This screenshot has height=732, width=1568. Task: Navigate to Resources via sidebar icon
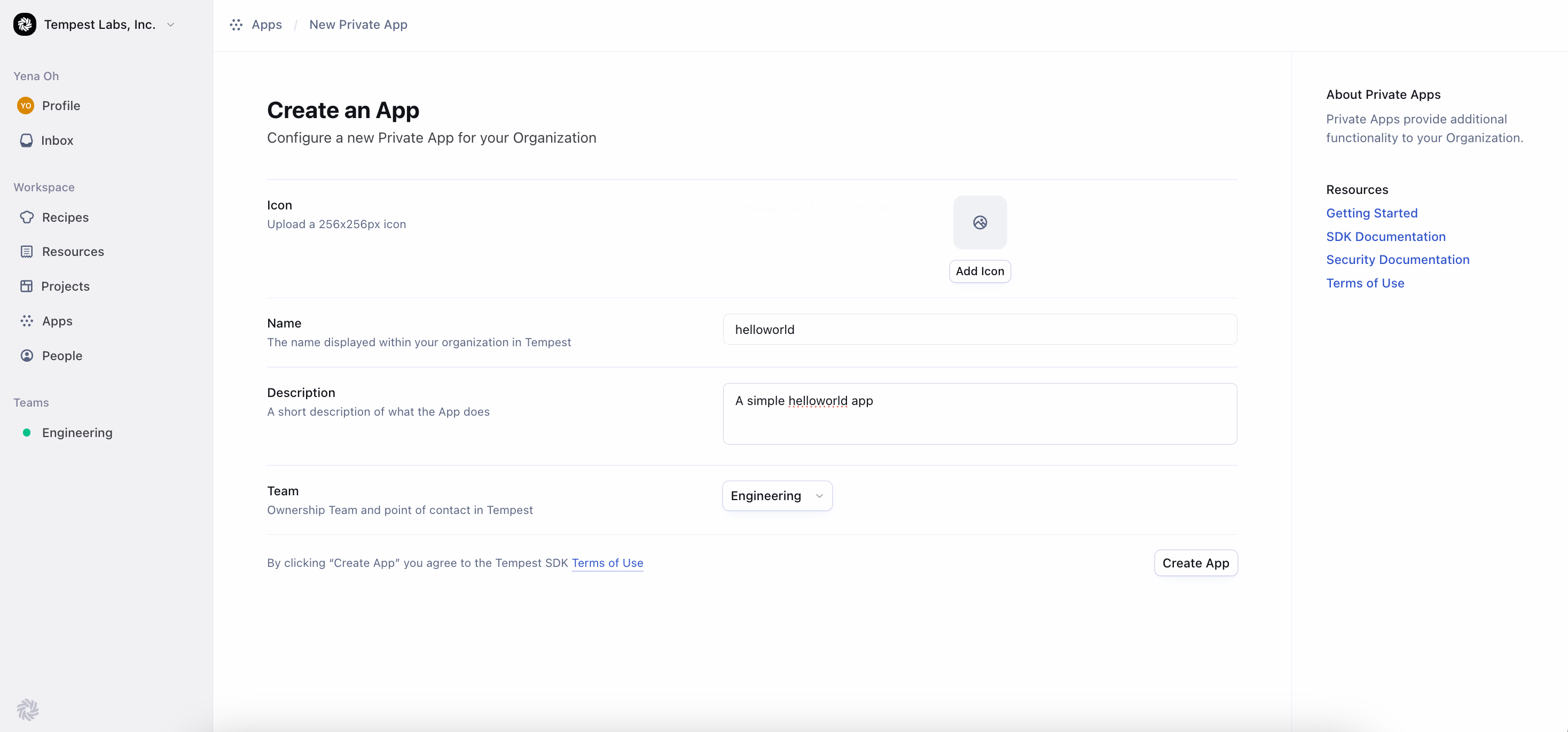pos(26,251)
